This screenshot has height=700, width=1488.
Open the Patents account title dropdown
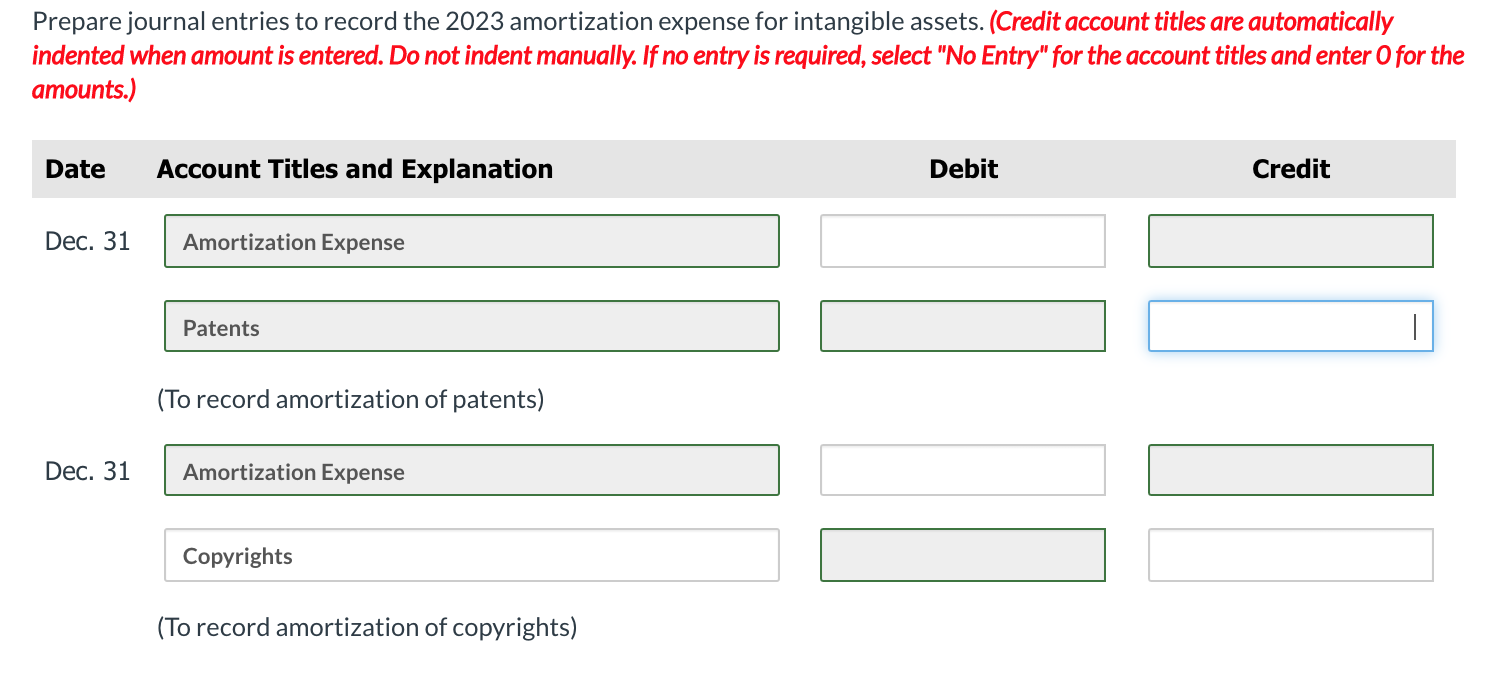[471, 326]
